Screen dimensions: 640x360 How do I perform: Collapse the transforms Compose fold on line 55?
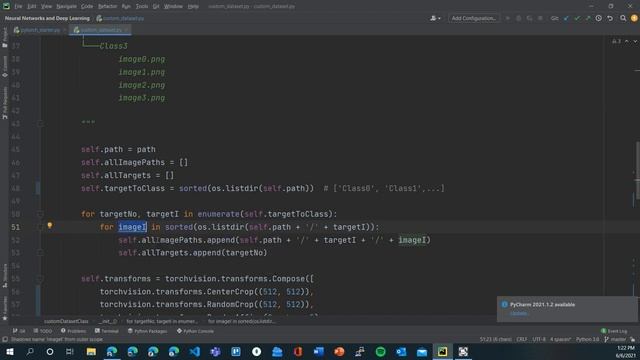pyautogui.click(x=40, y=279)
